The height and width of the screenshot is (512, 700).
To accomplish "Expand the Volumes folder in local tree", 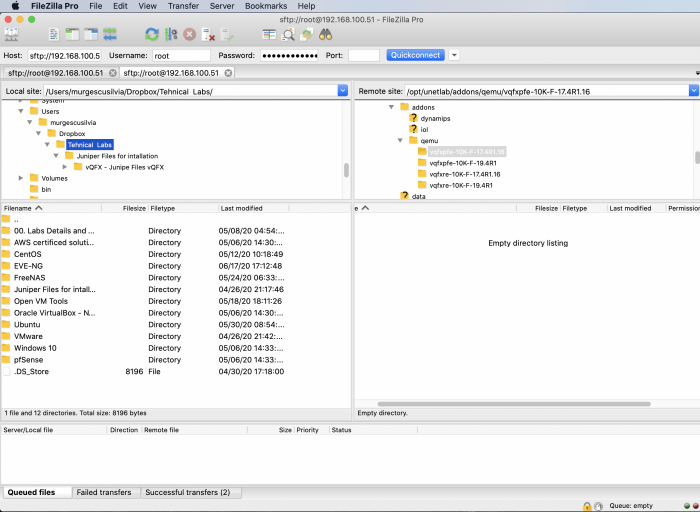I will point(21,178).
